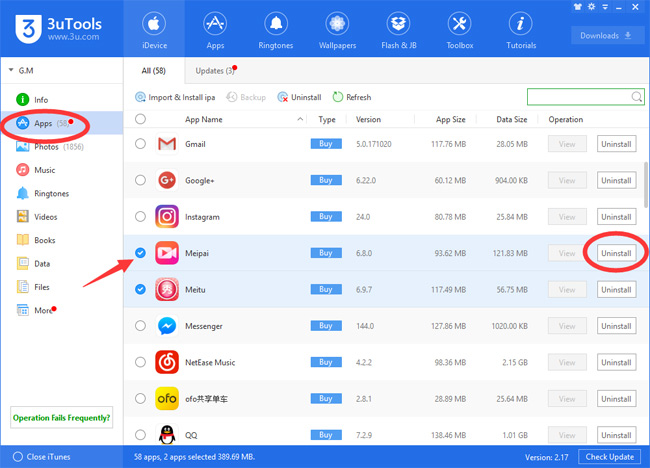Click the 3uTools logo

pyautogui.click(x=58, y=29)
